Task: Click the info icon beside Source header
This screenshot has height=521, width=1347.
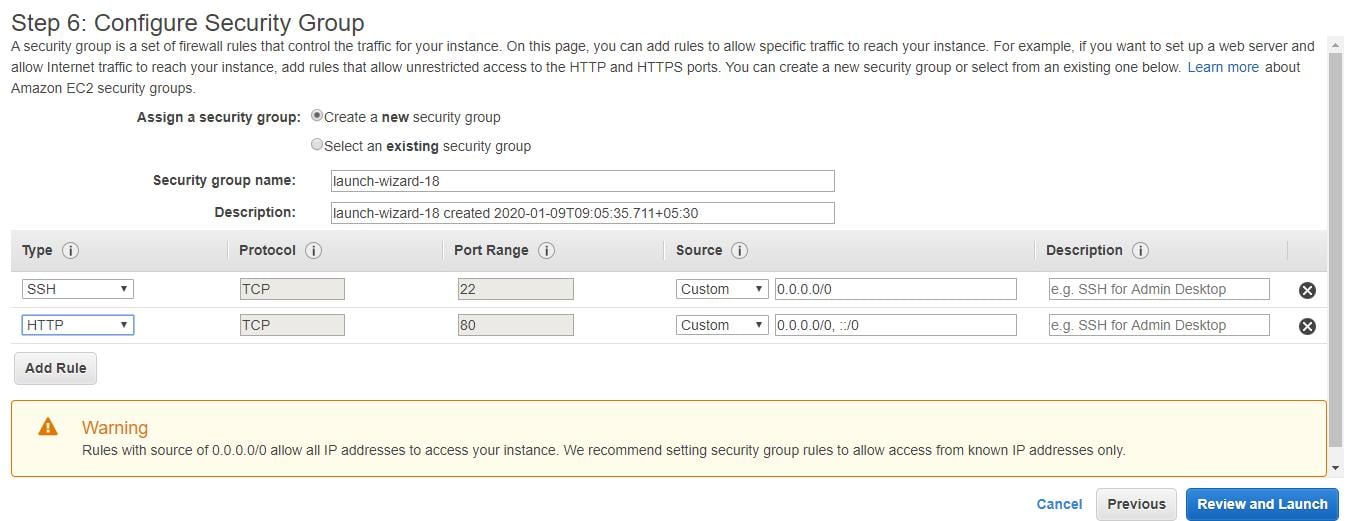Action: pyautogui.click(x=740, y=251)
